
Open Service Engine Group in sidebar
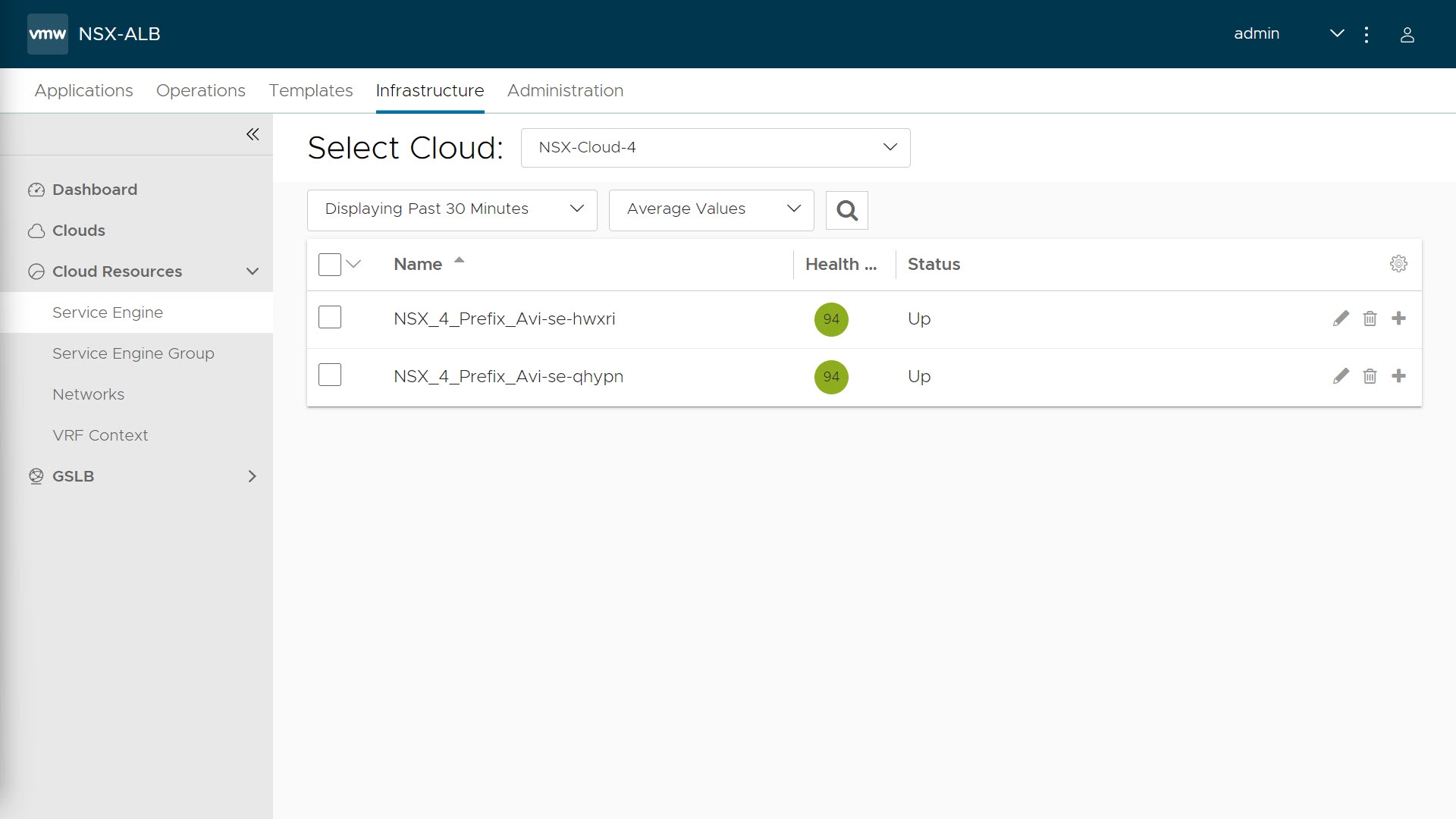click(x=133, y=353)
